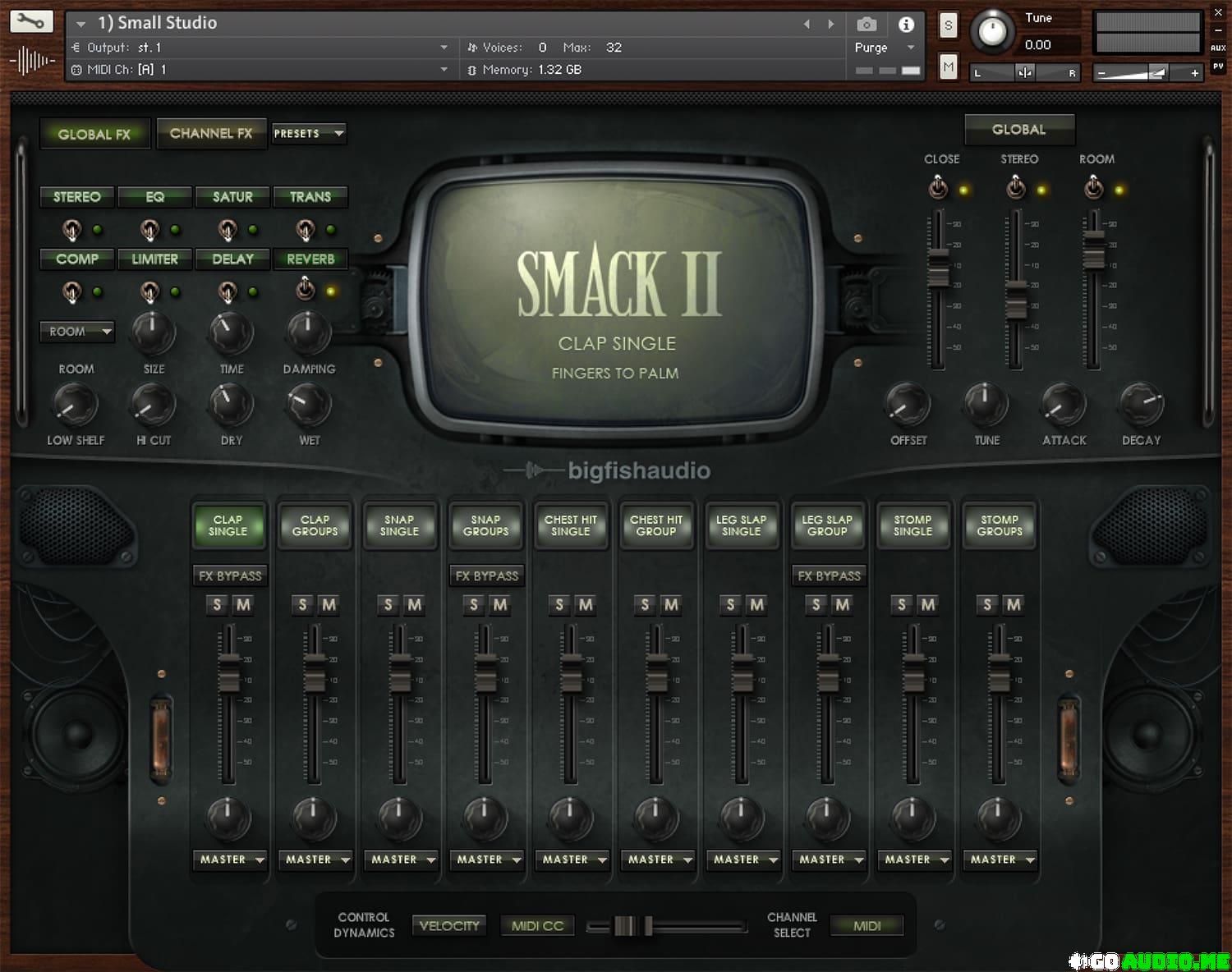Turn the DAMPING knob
This screenshot has height=972, width=1232.
pos(309,332)
